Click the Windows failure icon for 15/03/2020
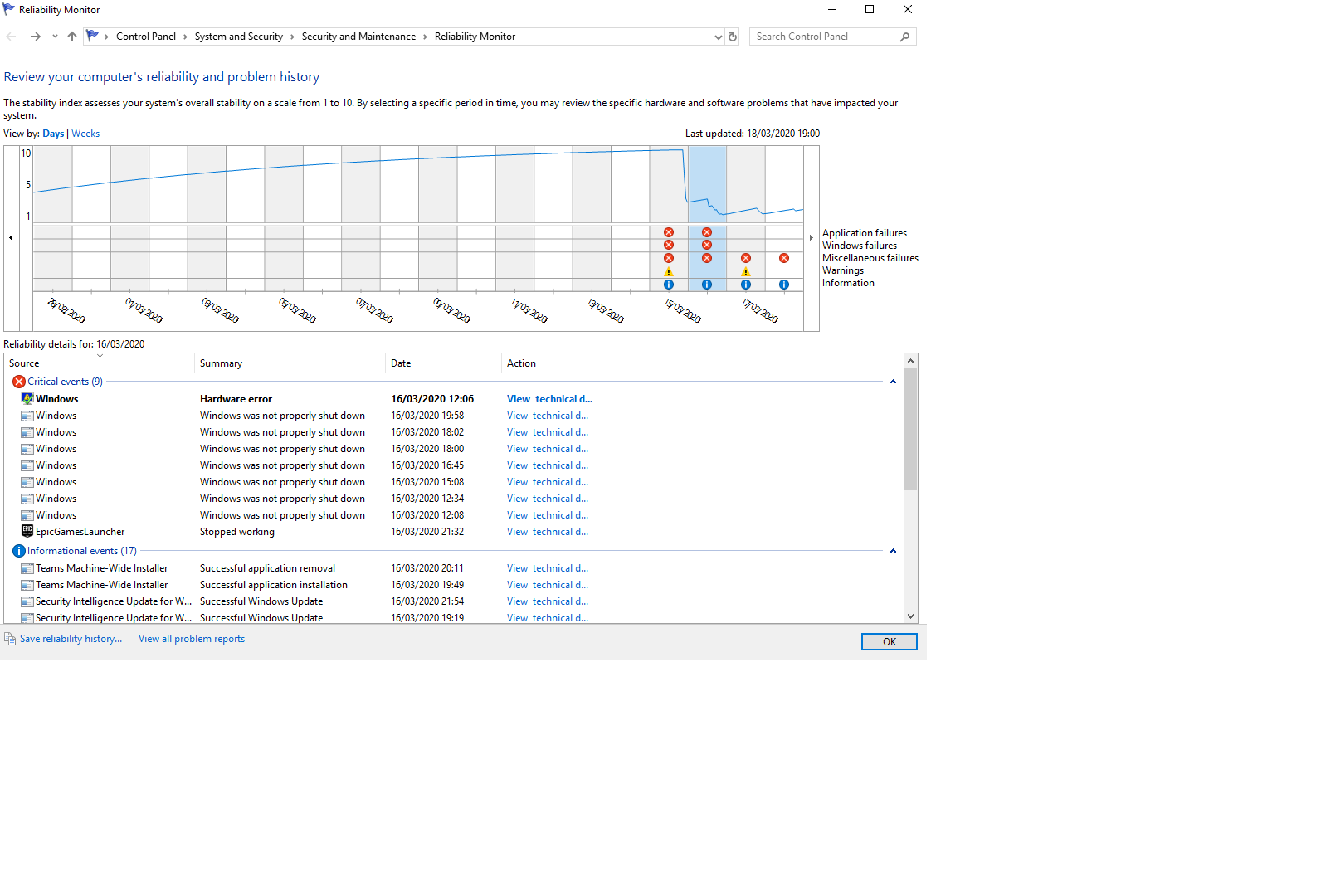 pyautogui.click(x=669, y=245)
